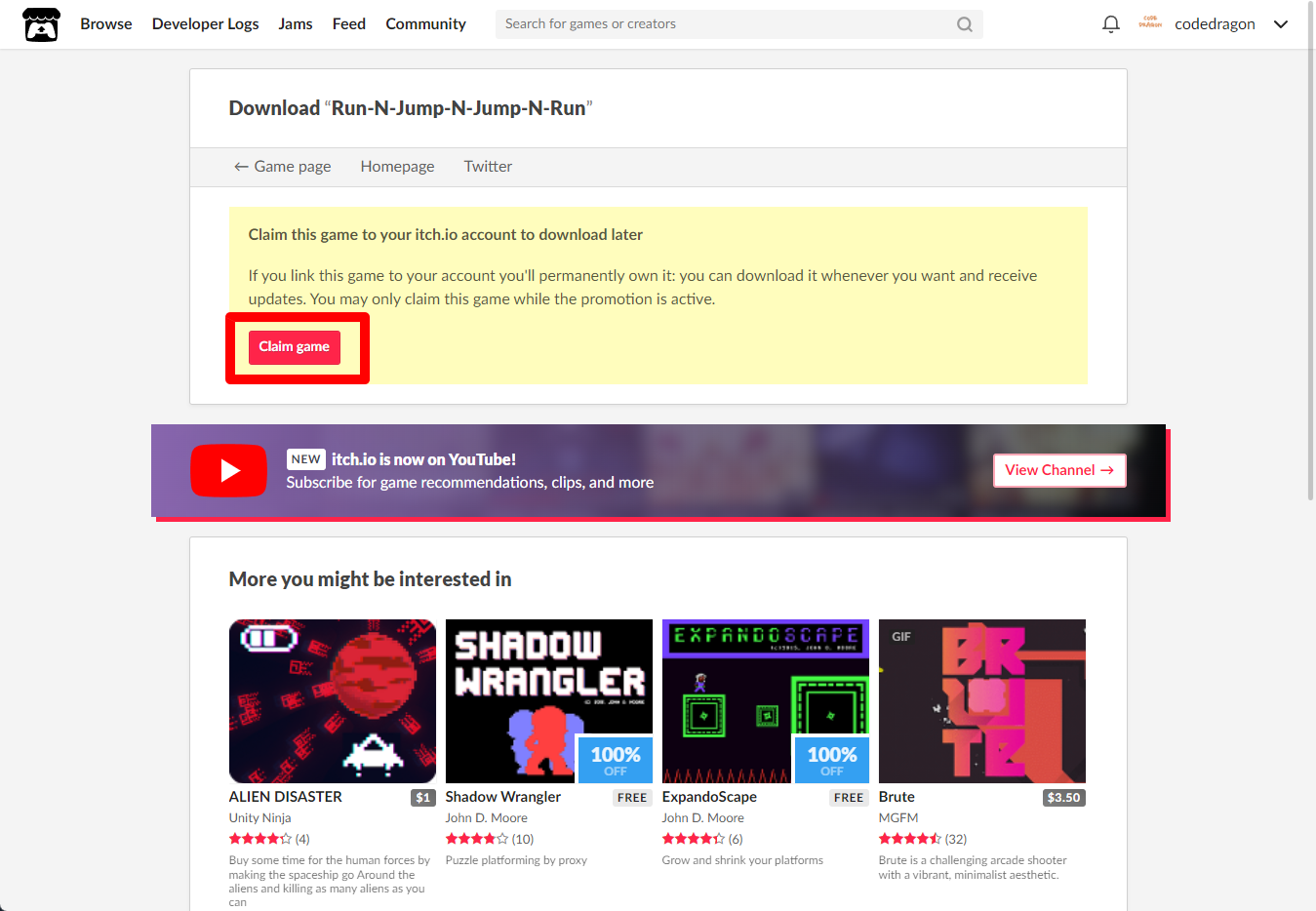
Task: Click ALIEN DISASTER star rating
Action: (260, 839)
